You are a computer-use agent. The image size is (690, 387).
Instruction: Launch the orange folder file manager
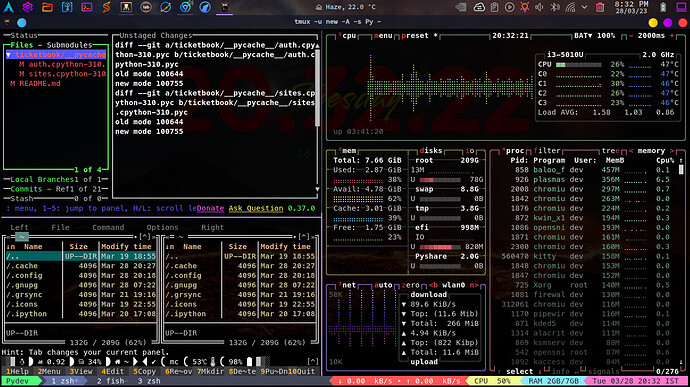pos(47,7)
